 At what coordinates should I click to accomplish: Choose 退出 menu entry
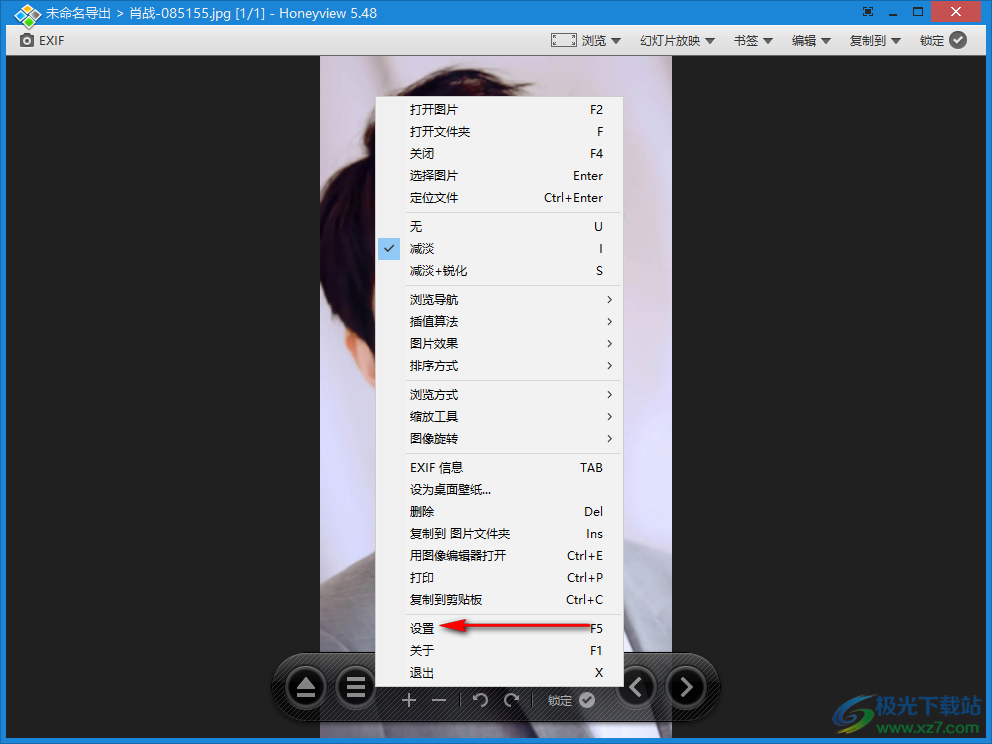(x=500, y=673)
